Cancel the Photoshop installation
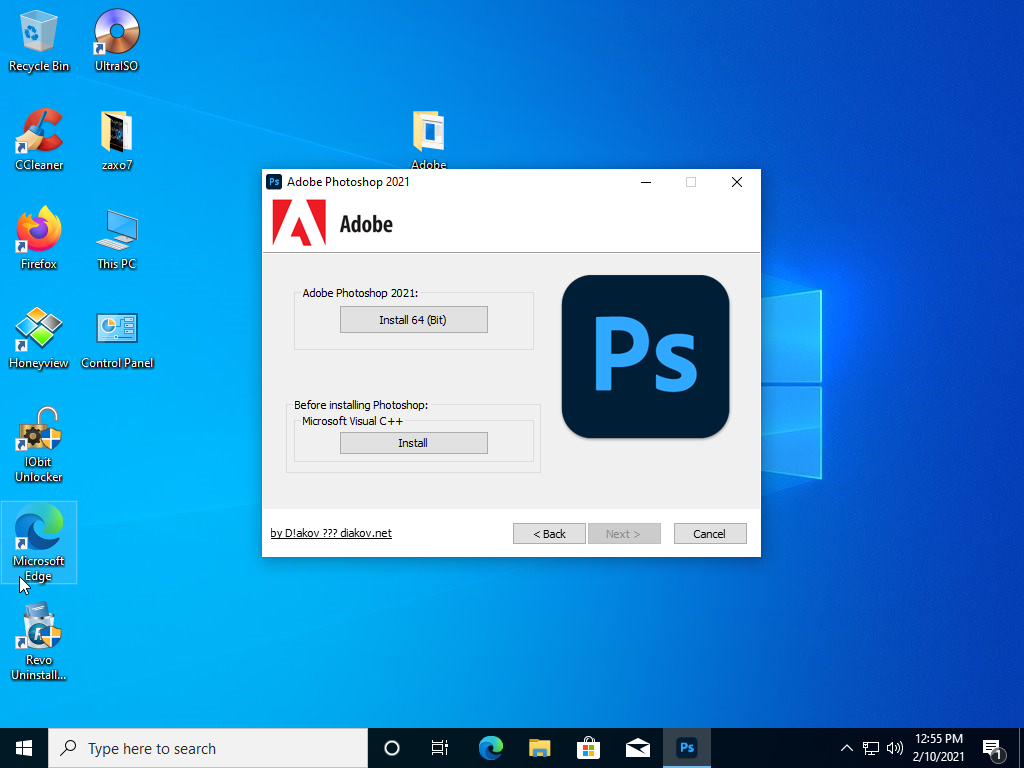The image size is (1024, 768). coord(710,534)
